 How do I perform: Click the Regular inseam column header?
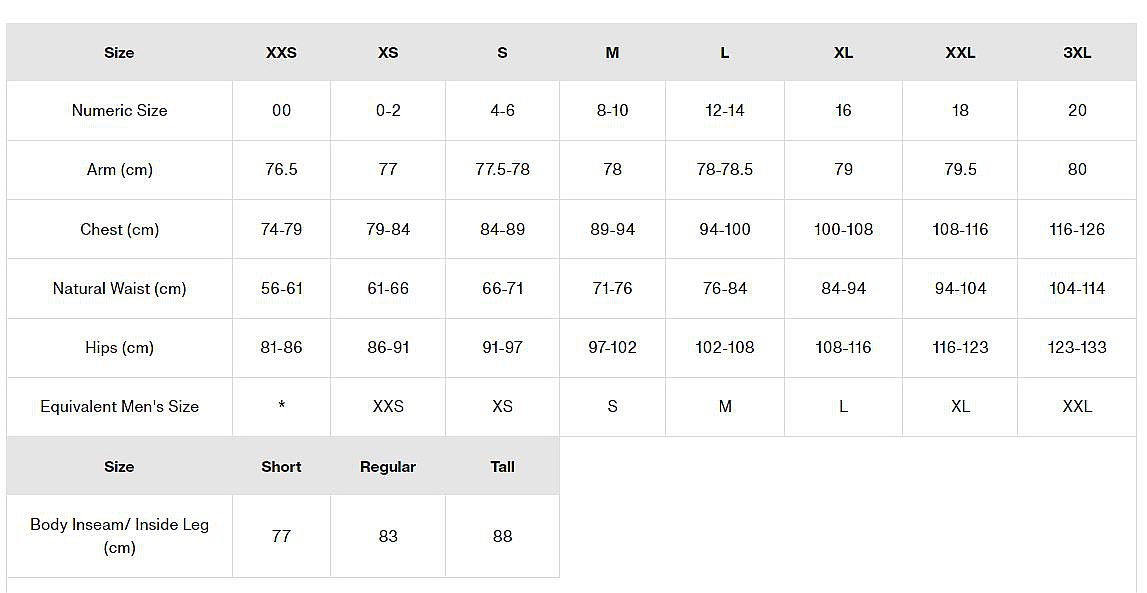[x=388, y=467]
